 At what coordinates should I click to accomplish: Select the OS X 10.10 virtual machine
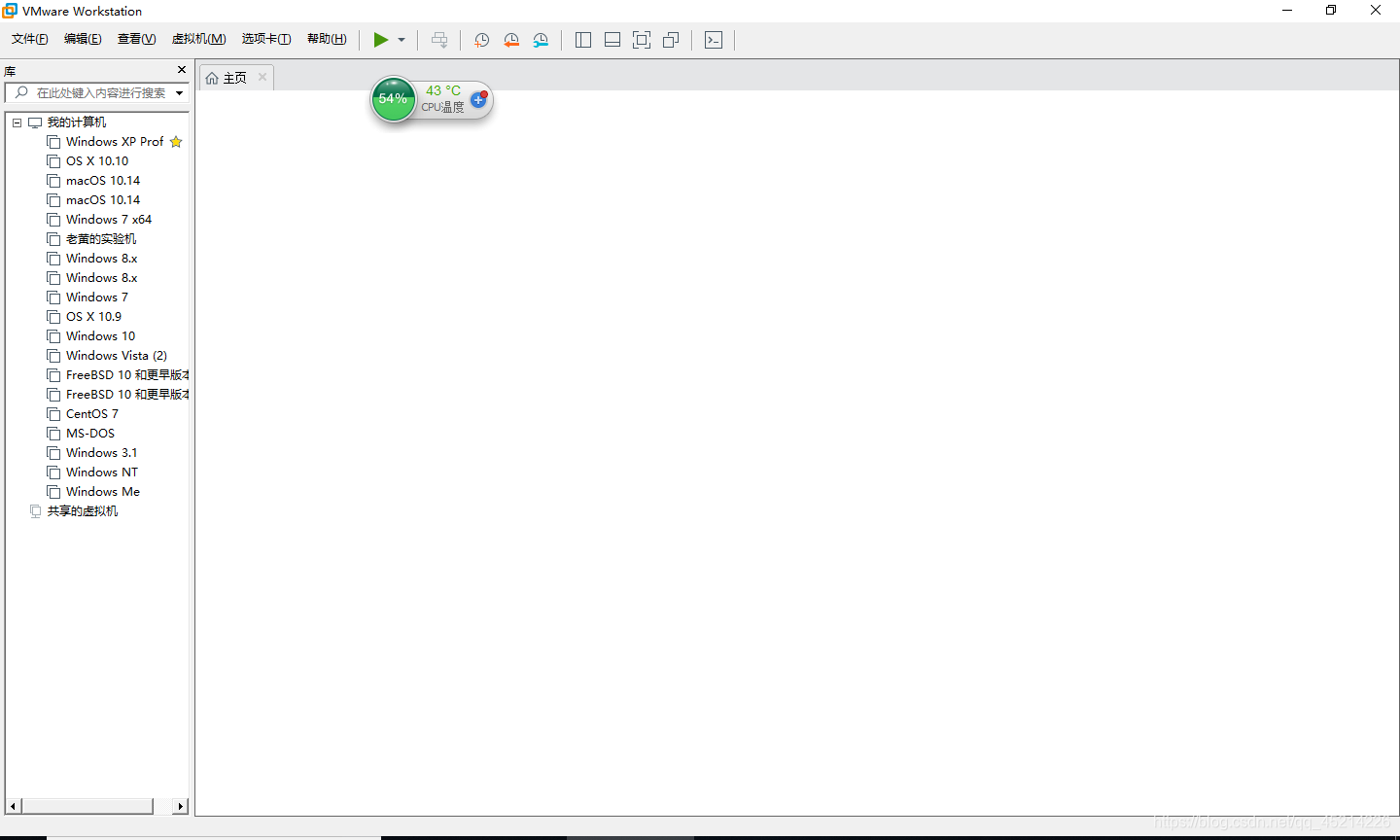[x=97, y=161]
